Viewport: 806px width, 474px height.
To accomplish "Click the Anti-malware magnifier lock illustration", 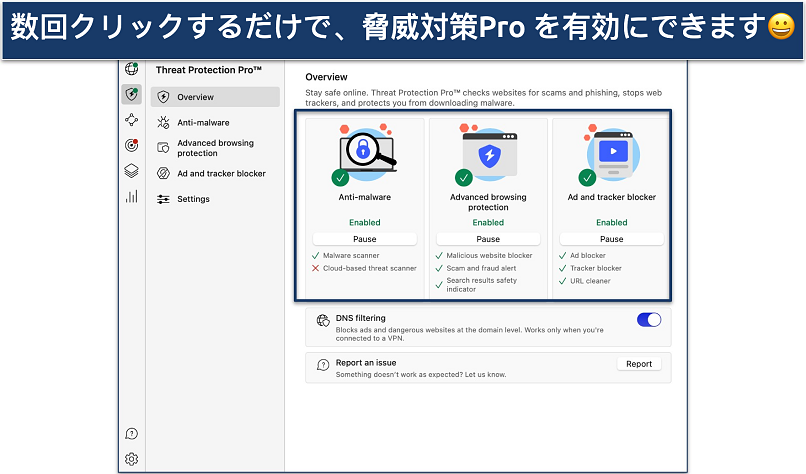I will pyautogui.click(x=366, y=152).
